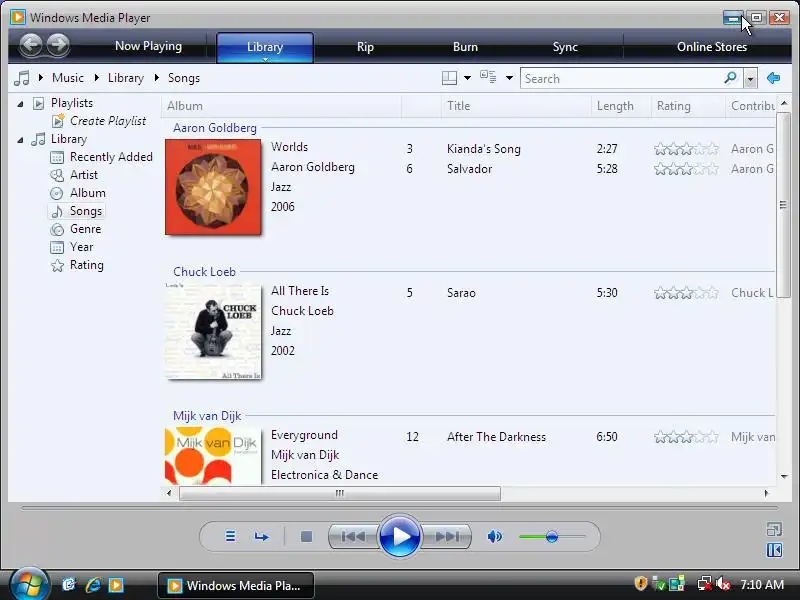The image size is (800, 600).
Task: Select the song Sarao
Action: tap(461, 293)
